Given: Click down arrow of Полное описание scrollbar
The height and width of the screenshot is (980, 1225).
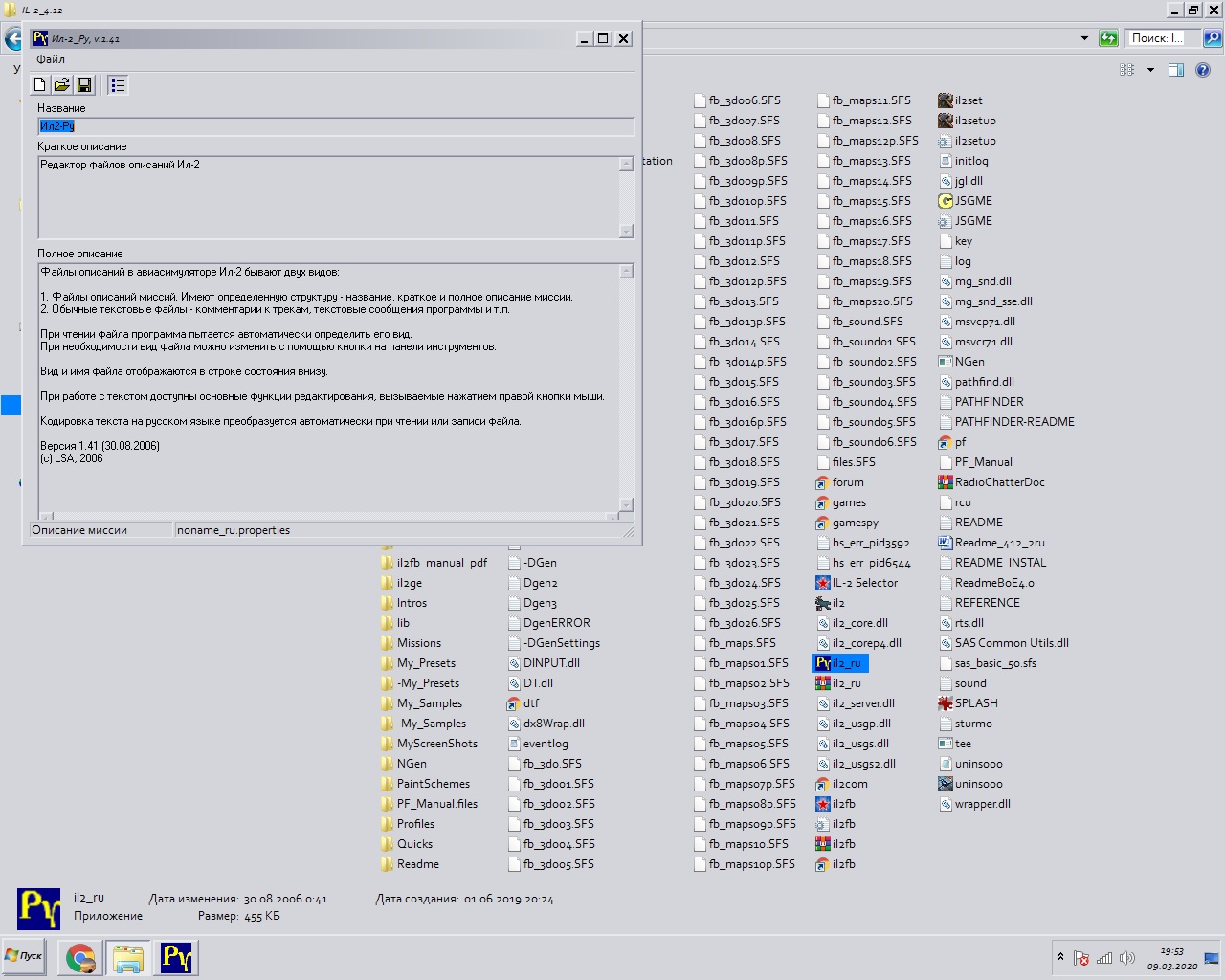Looking at the screenshot, I should 626,504.
